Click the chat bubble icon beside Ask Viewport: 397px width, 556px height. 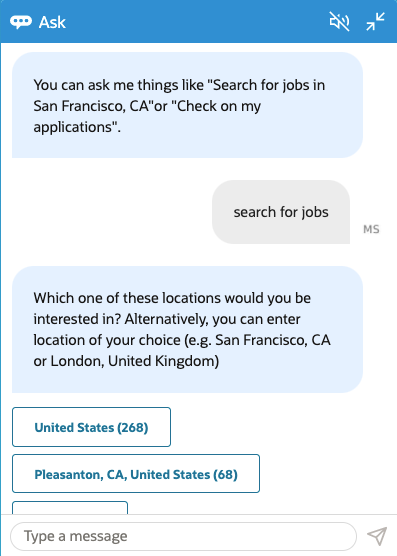[x=21, y=22]
